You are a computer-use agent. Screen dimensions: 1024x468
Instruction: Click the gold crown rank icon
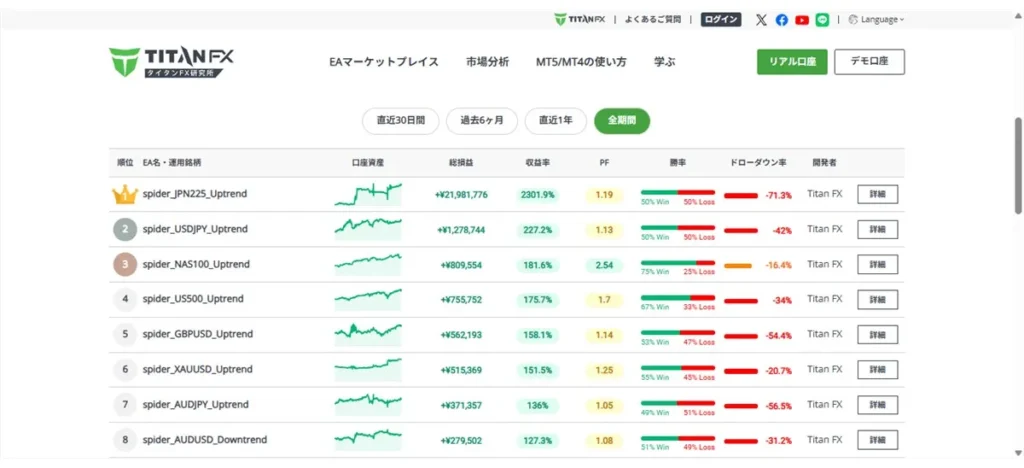pos(124,194)
